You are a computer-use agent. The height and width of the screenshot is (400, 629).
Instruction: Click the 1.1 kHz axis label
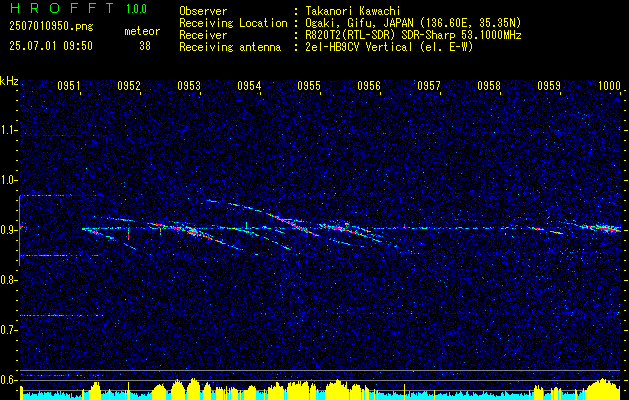click(x=9, y=130)
